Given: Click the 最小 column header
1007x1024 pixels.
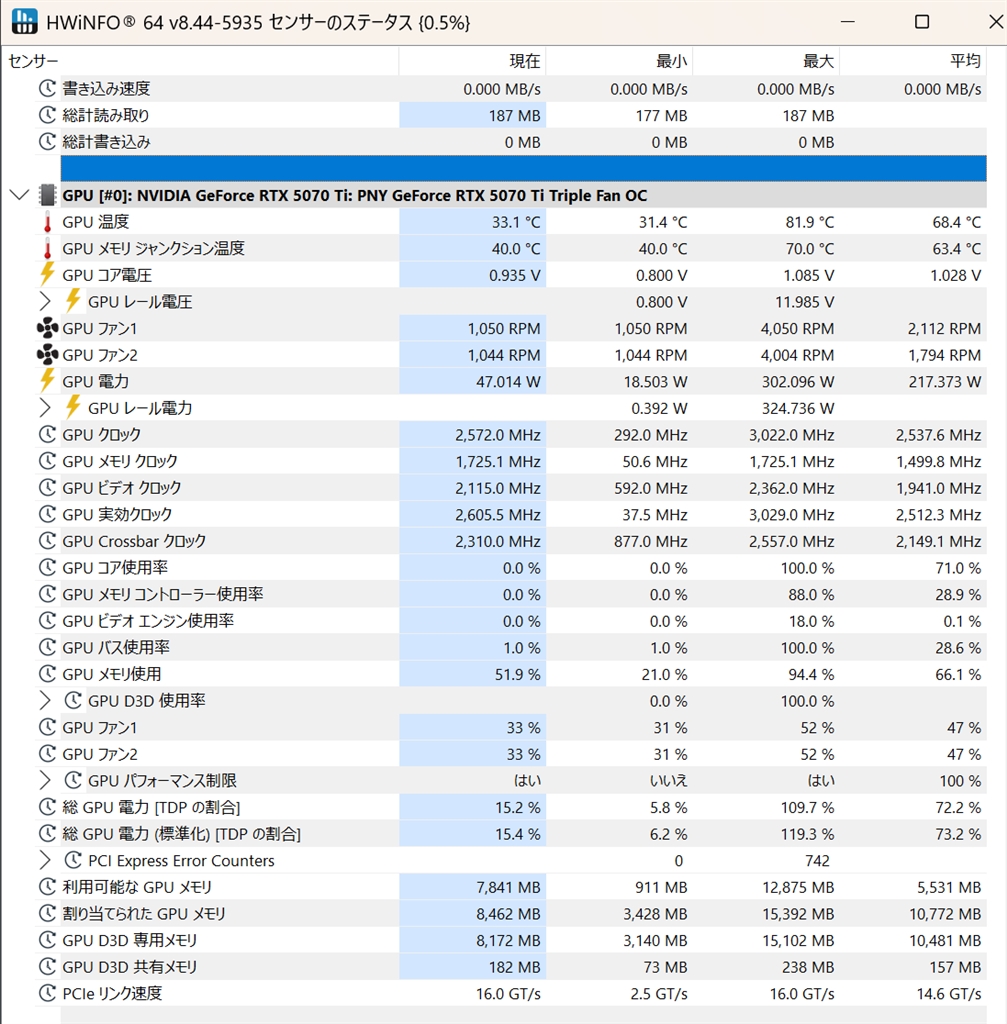Looking at the screenshot, I should [x=619, y=61].
